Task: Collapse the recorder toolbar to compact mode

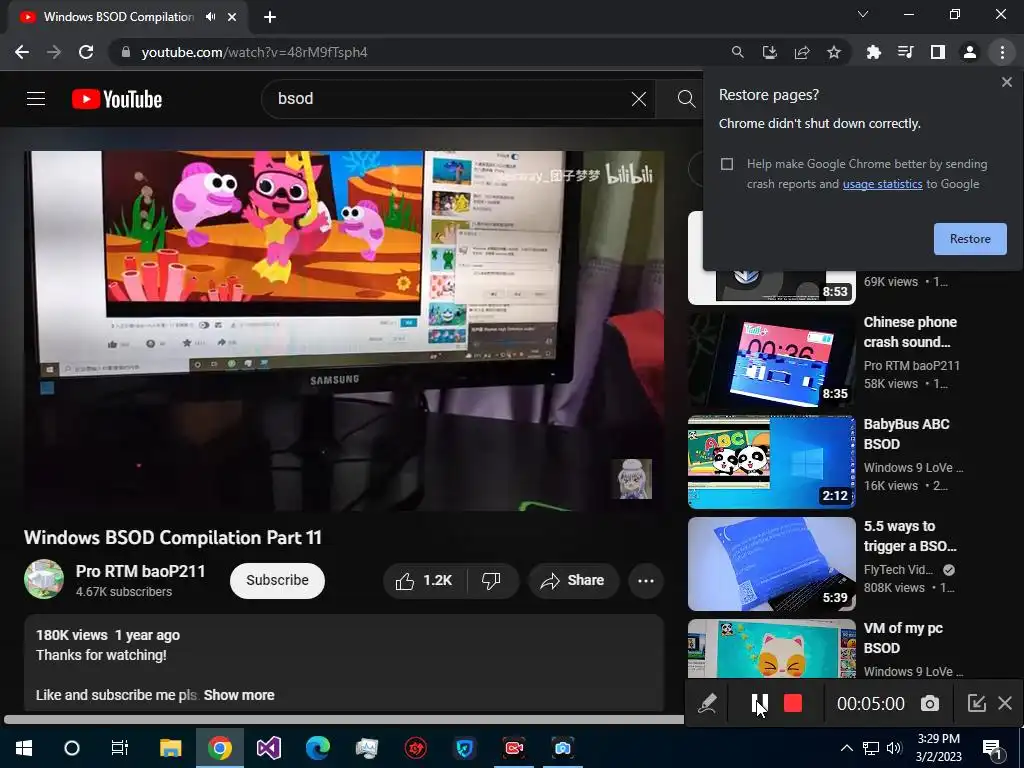Action: (976, 703)
